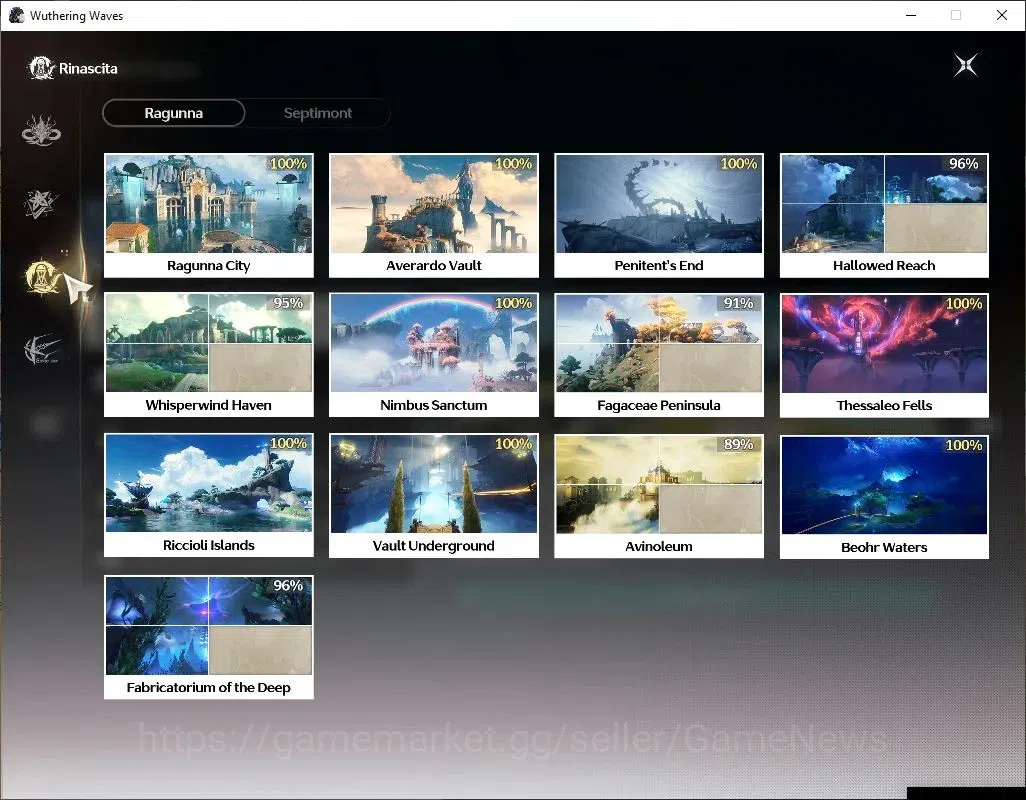Select the highlighted Rinascita region emblem

pyautogui.click(x=43, y=276)
